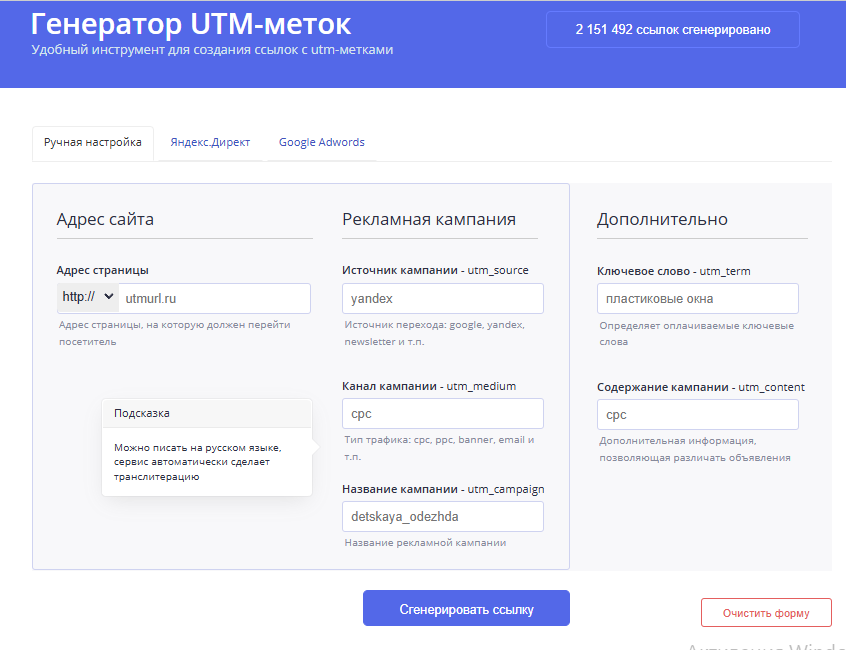Click the Генератор UTM-меток title
The image size is (846, 650).
pos(191,24)
